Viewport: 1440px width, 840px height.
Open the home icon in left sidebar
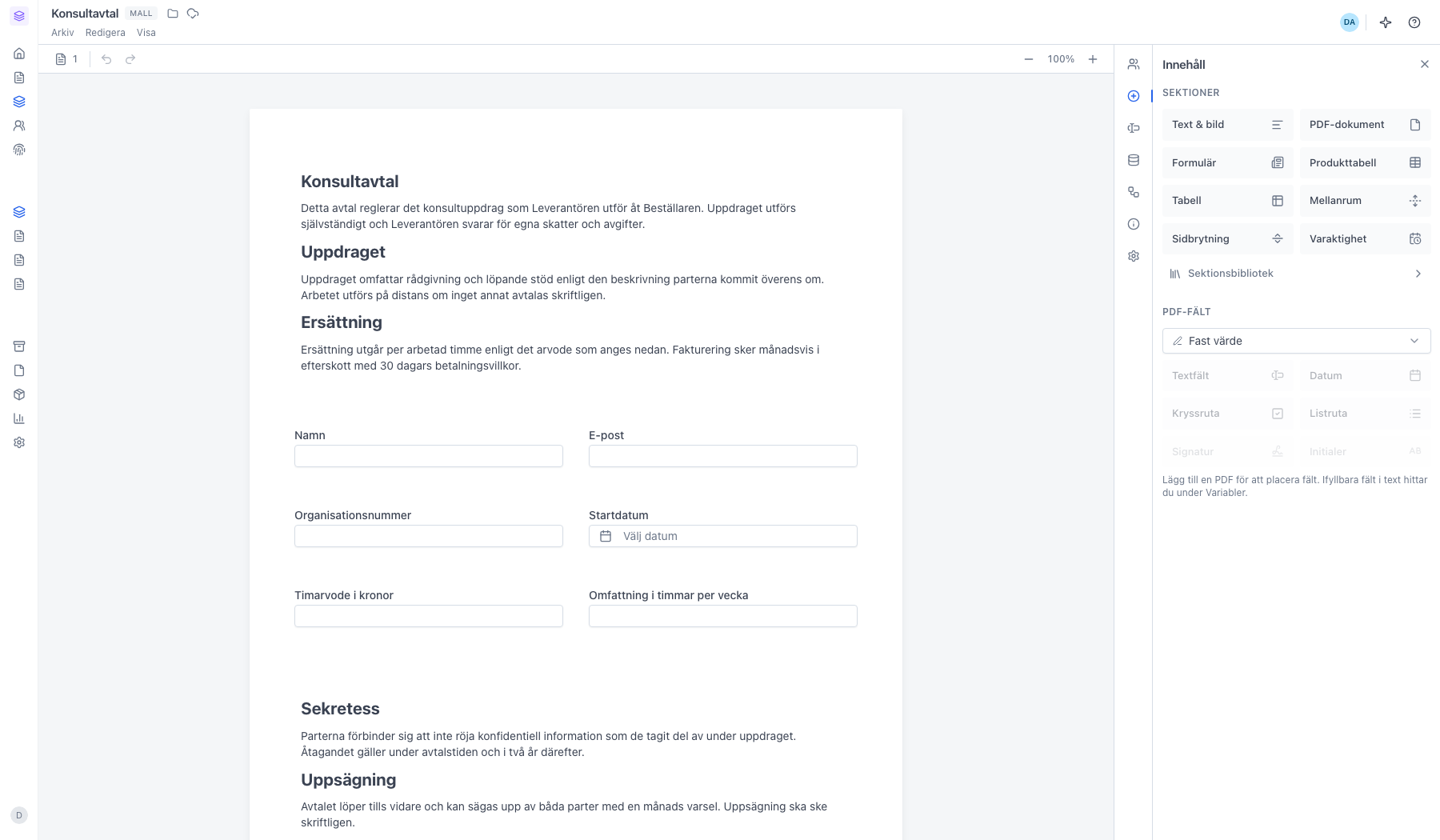coord(19,54)
